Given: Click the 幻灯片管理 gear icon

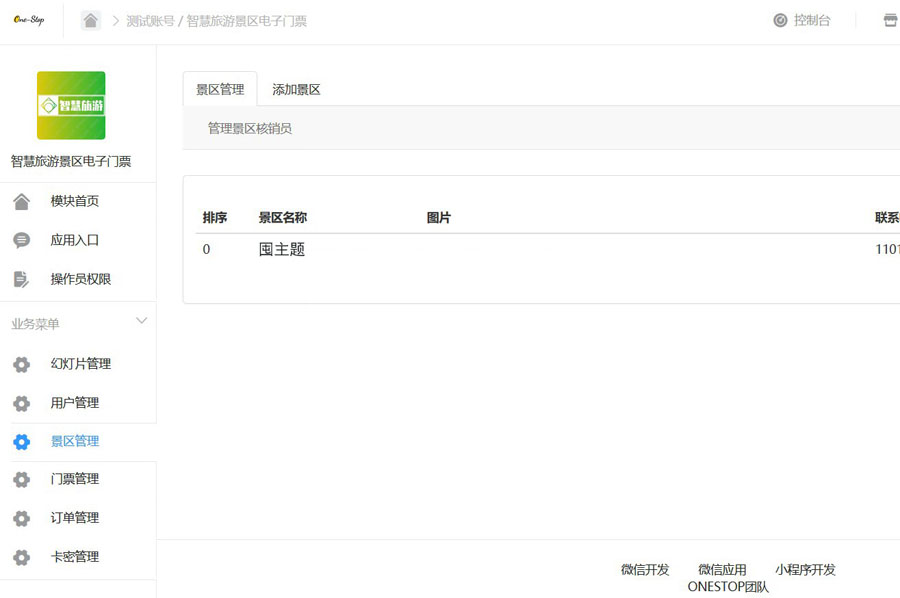Looking at the screenshot, I should click(x=21, y=365).
